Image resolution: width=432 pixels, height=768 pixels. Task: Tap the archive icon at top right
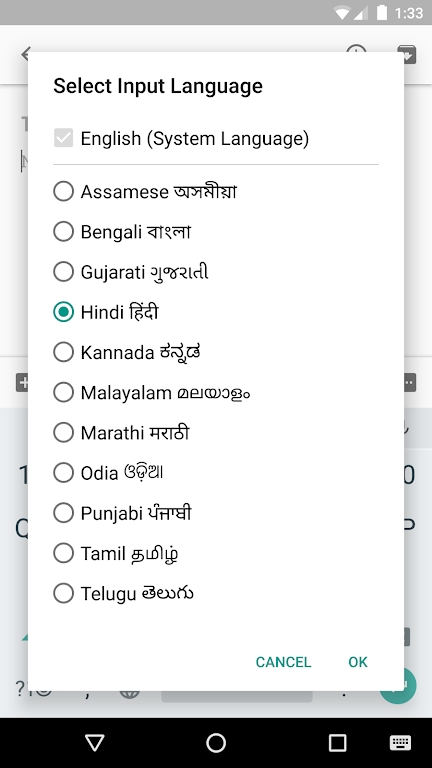[x=407, y=54]
